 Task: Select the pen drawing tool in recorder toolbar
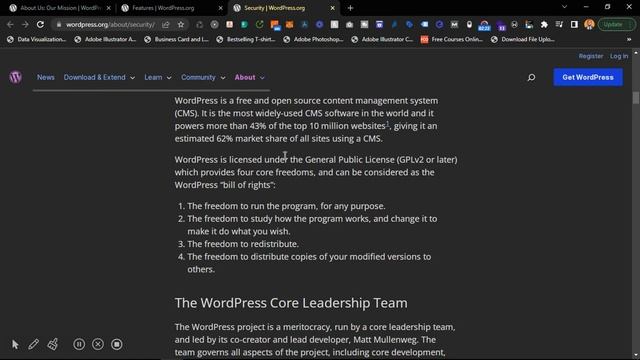[x=33, y=344]
